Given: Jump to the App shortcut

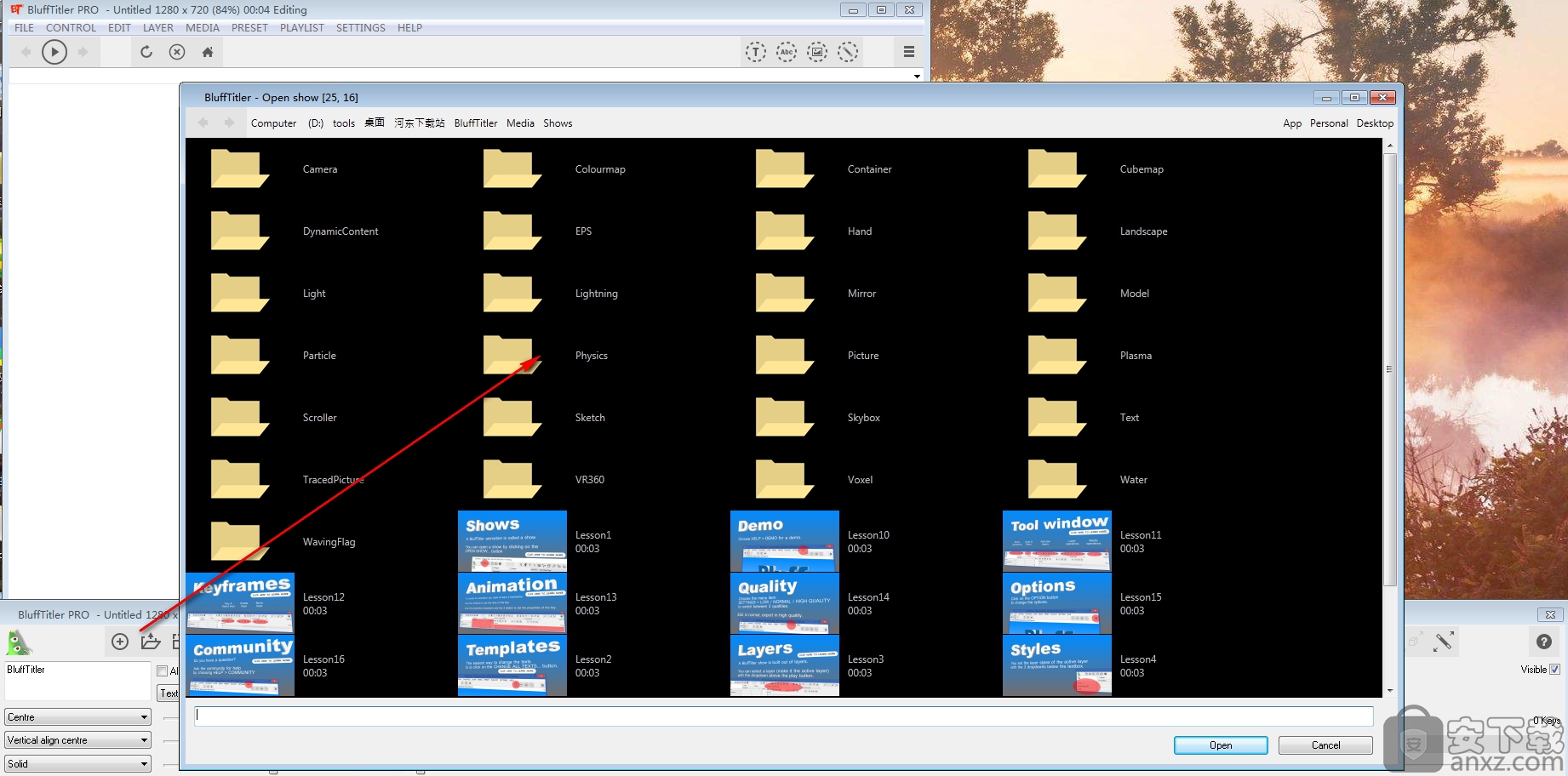Looking at the screenshot, I should (1292, 123).
